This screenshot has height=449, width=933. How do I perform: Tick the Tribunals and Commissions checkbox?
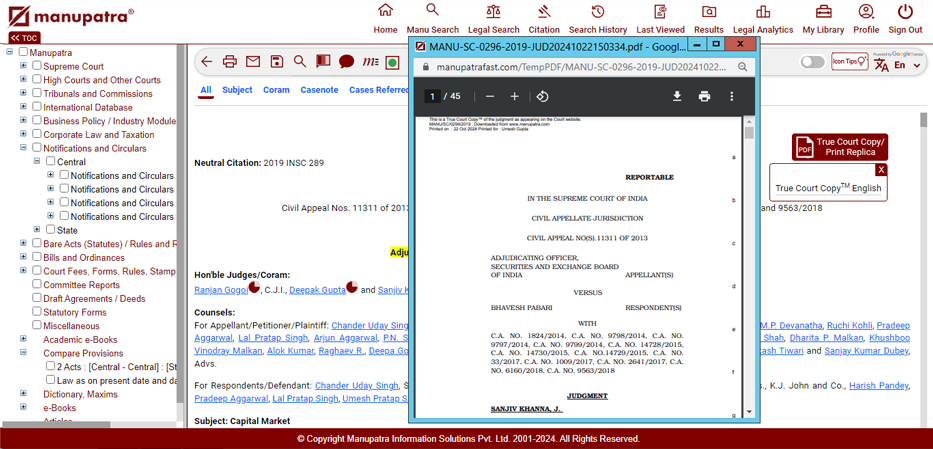(x=36, y=94)
